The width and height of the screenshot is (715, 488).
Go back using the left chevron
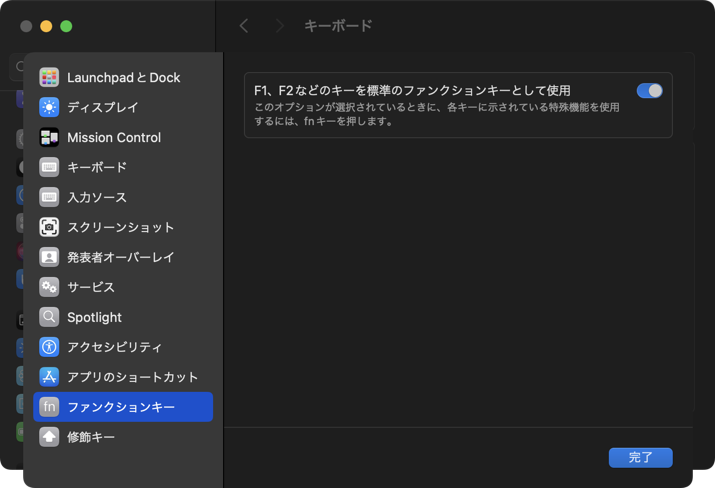(x=244, y=26)
